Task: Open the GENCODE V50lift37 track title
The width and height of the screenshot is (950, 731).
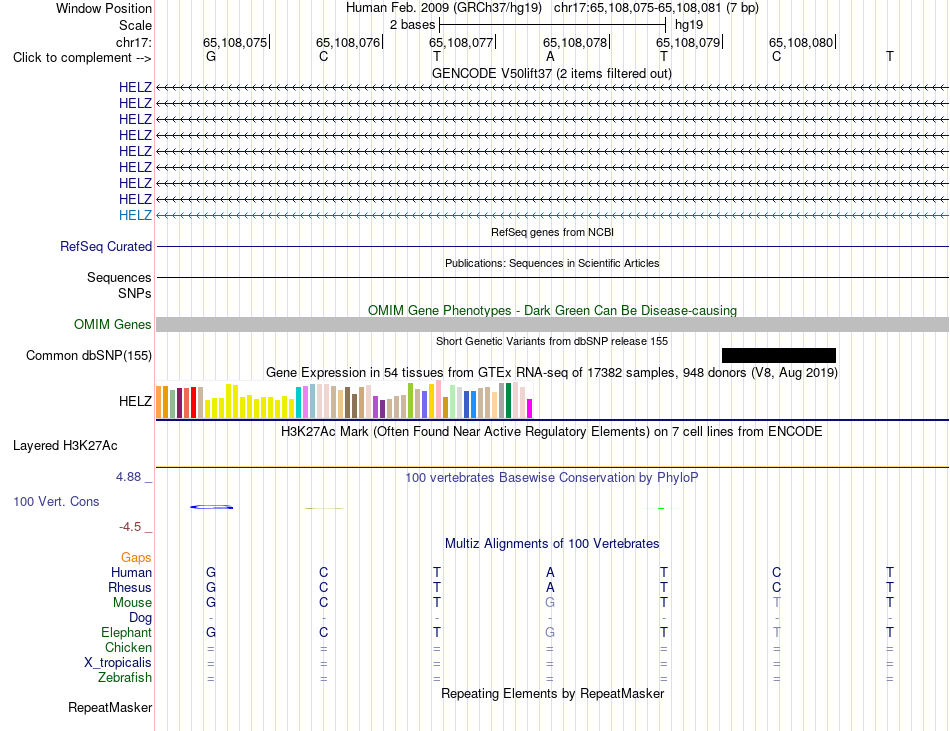Action: click(551, 73)
